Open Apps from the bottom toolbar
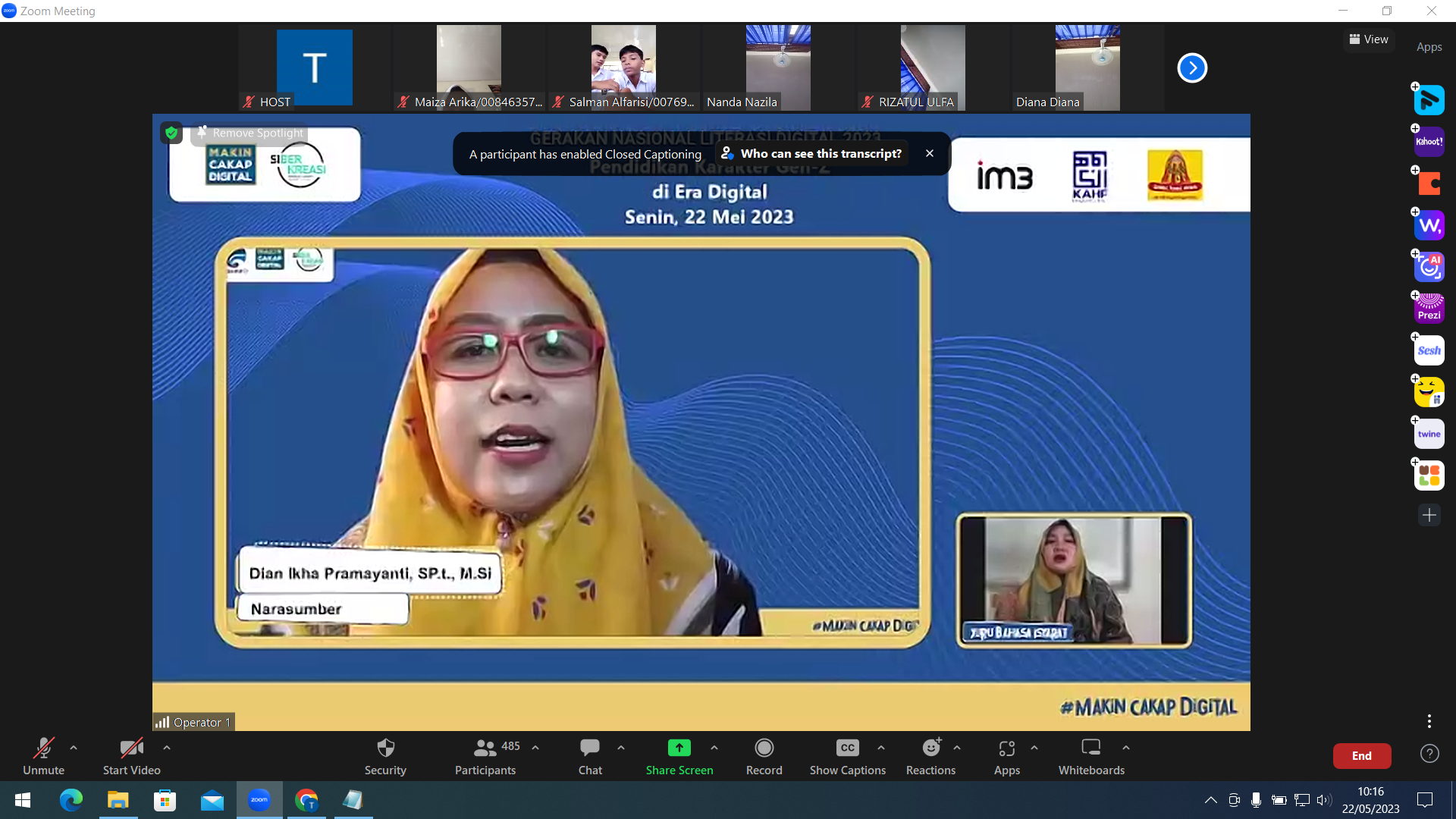Viewport: 1456px width, 819px height. tap(1007, 756)
